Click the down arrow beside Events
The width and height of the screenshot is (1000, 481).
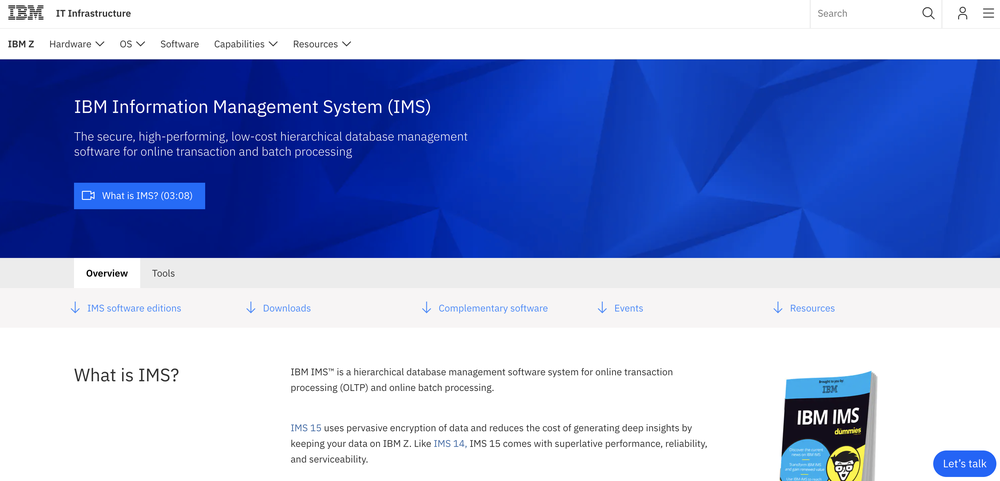[x=602, y=308]
